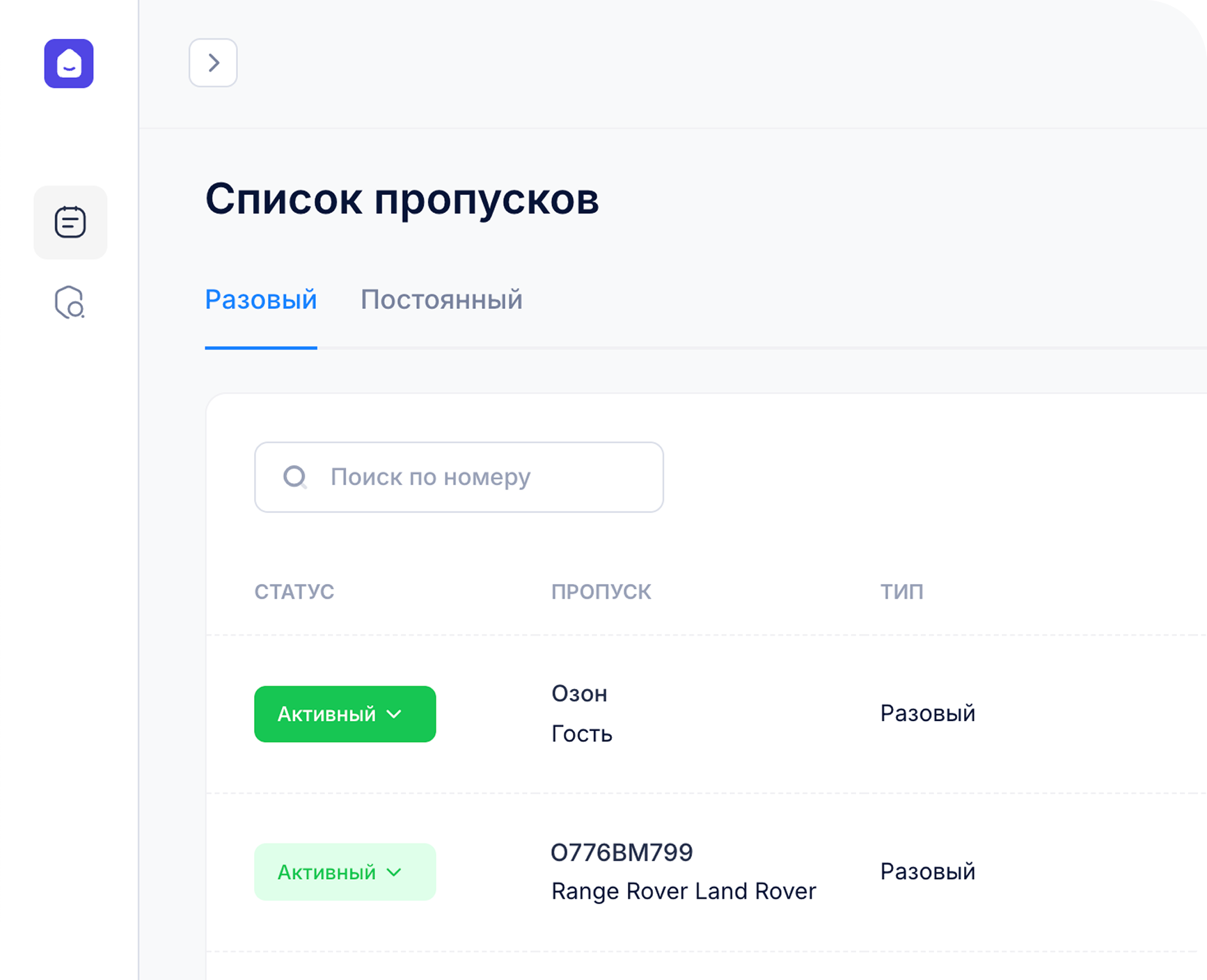The width and height of the screenshot is (1207, 980).
Task: Sort by the ПРОПУСК column header
Action: click(x=601, y=592)
